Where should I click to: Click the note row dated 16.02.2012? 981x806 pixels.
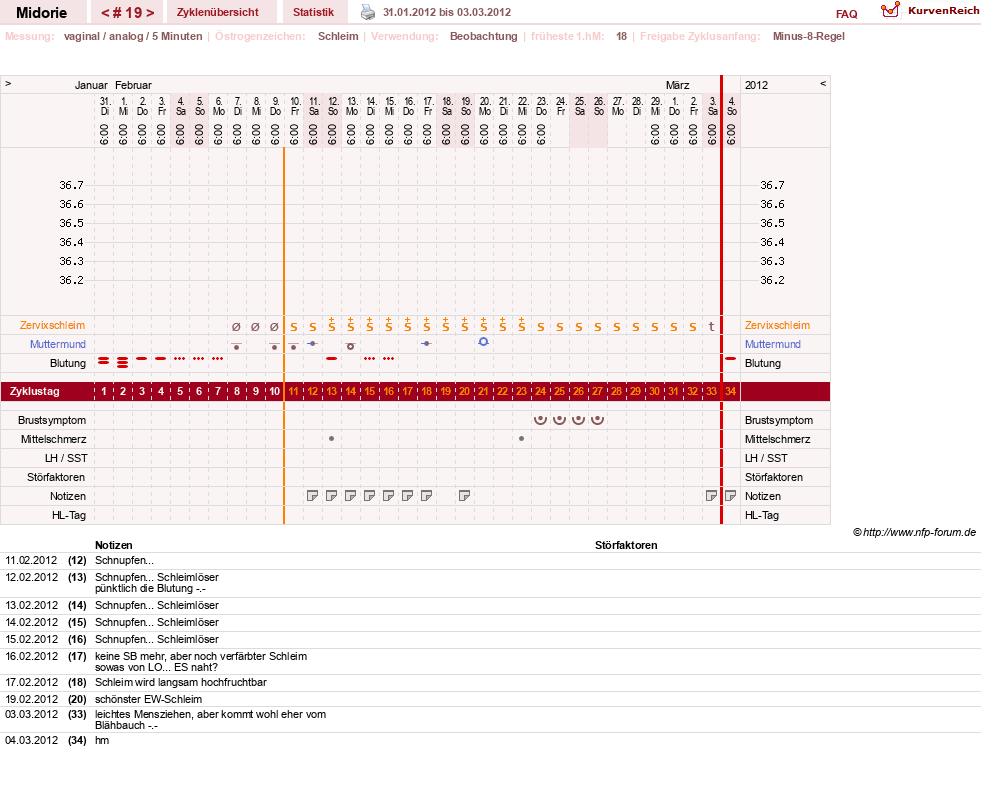(490, 661)
